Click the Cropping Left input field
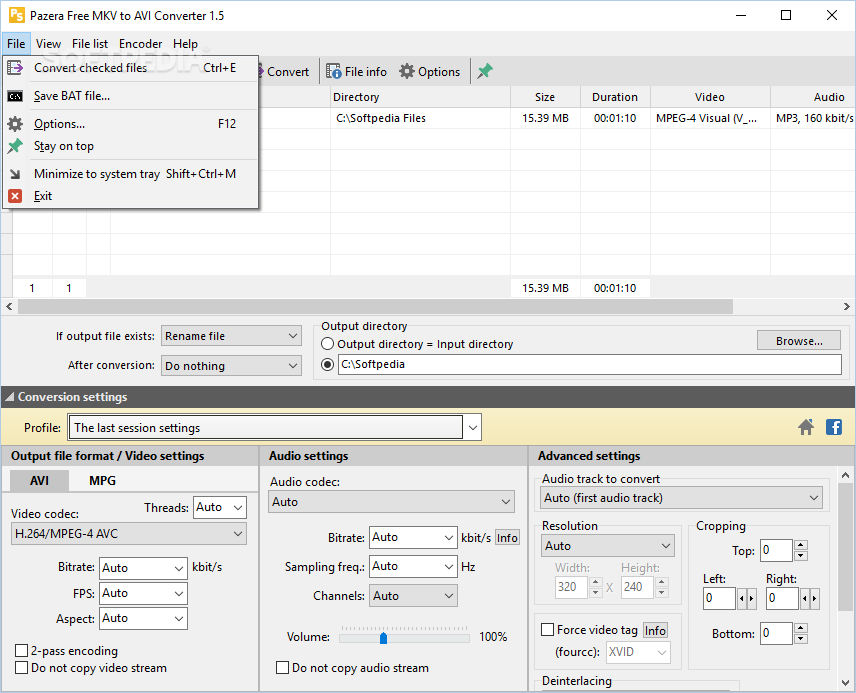The width and height of the screenshot is (856, 693). (x=719, y=599)
